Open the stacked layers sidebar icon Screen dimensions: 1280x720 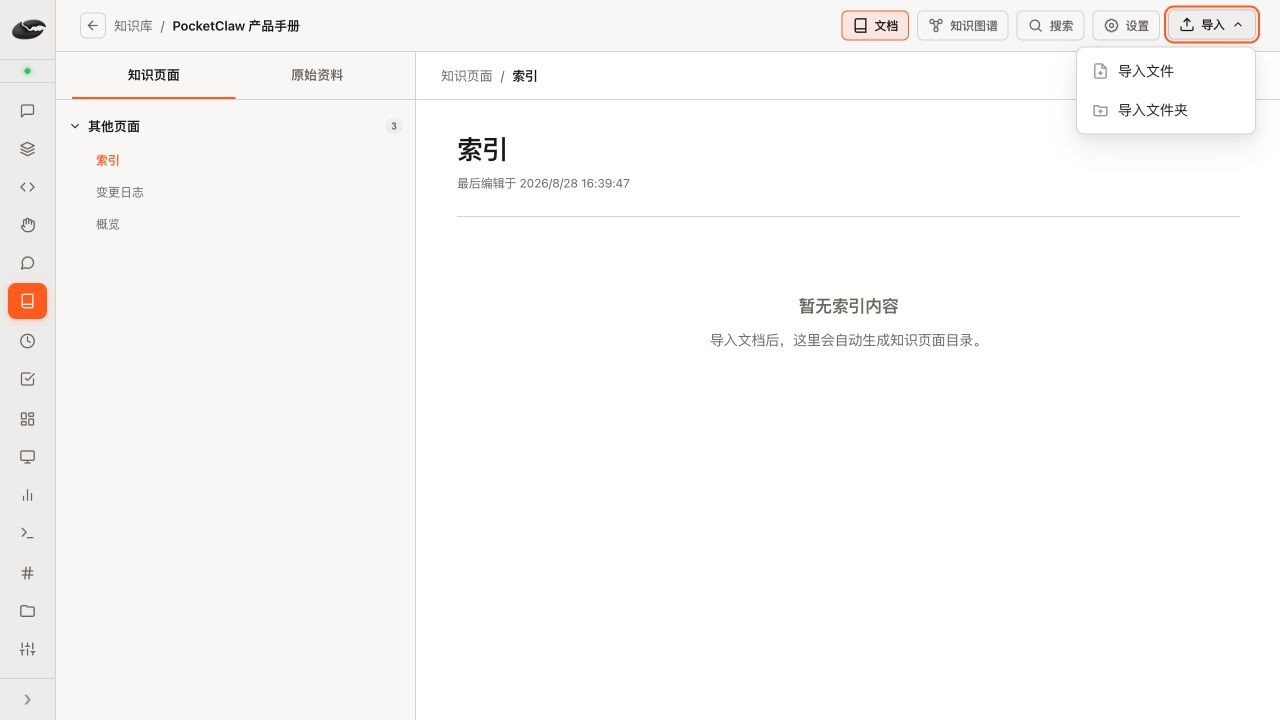27,149
